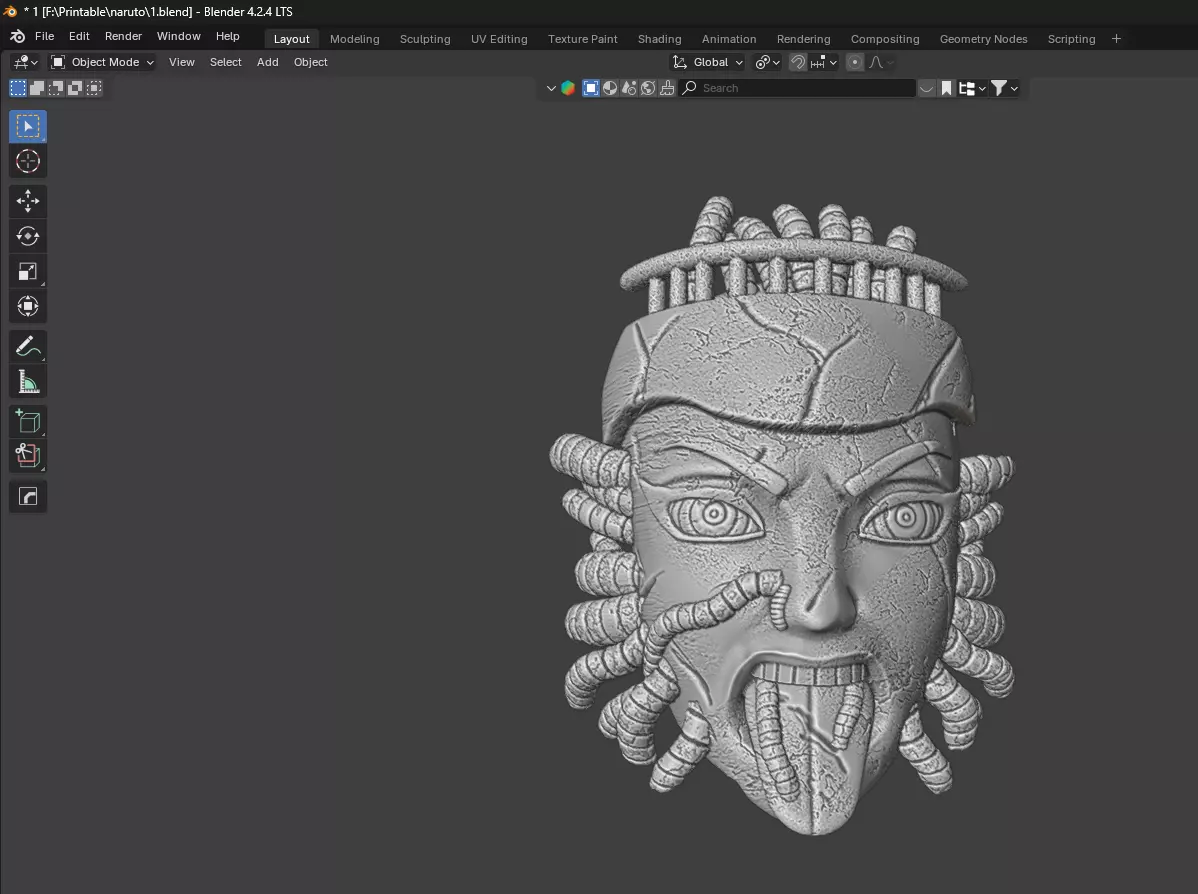
Task: Switch to the Compositing workspace tab
Action: pos(885,39)
